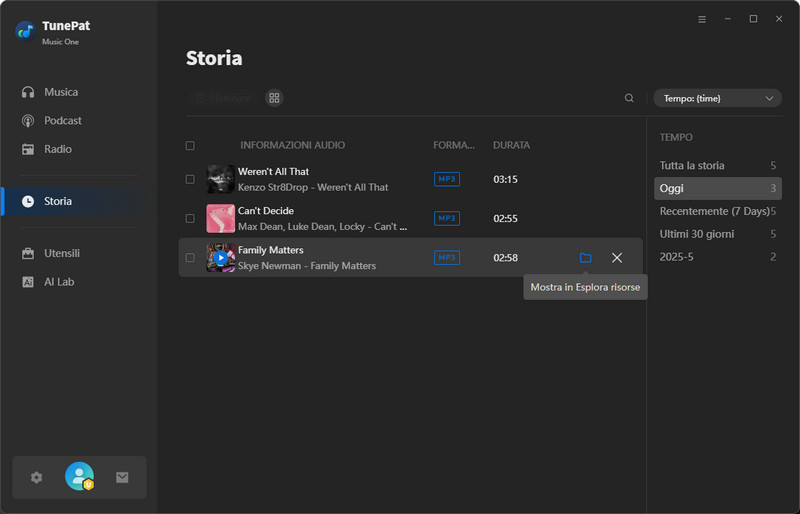Open the Radio section

click(x=57, y=149)
